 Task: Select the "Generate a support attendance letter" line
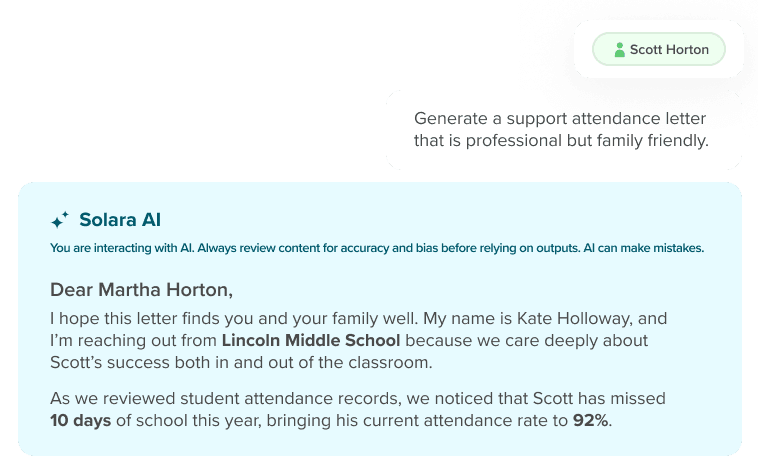tap(560, 118)
